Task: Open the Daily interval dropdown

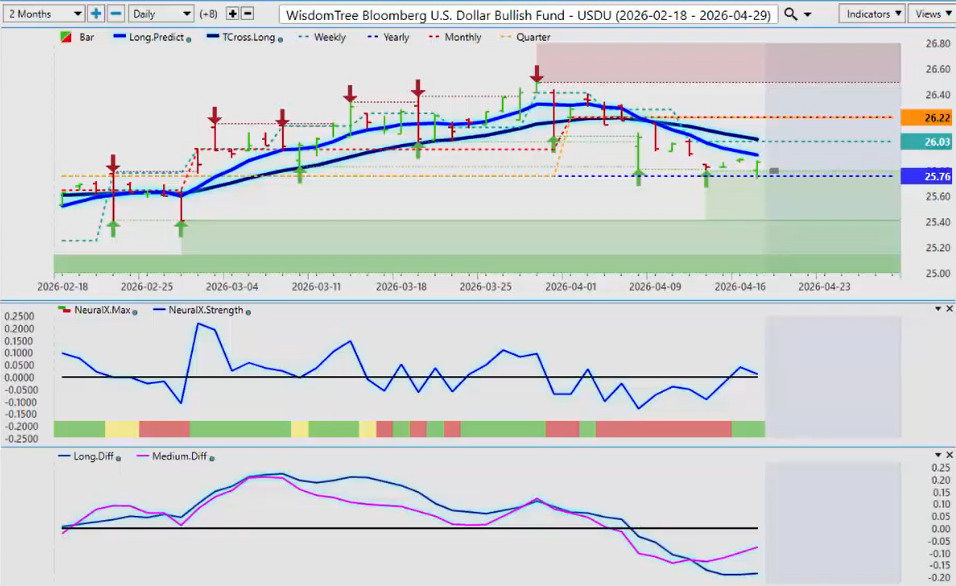Action: pyautogui.click(x=161, y=14)
